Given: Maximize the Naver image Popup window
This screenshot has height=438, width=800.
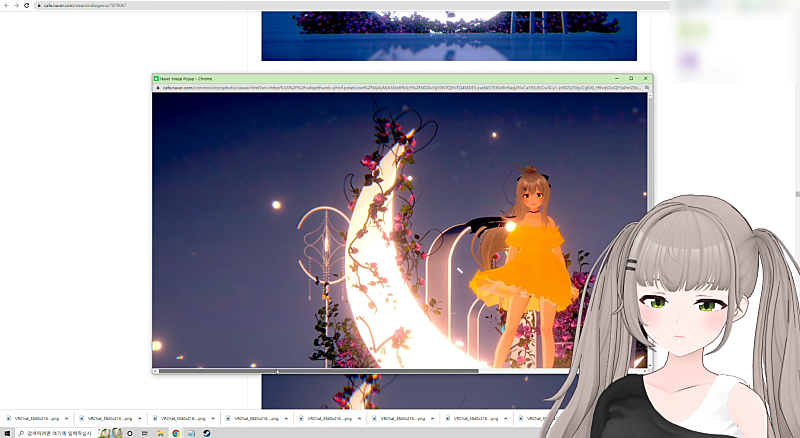Looking at the screenshot, I should tap(631, 77).
